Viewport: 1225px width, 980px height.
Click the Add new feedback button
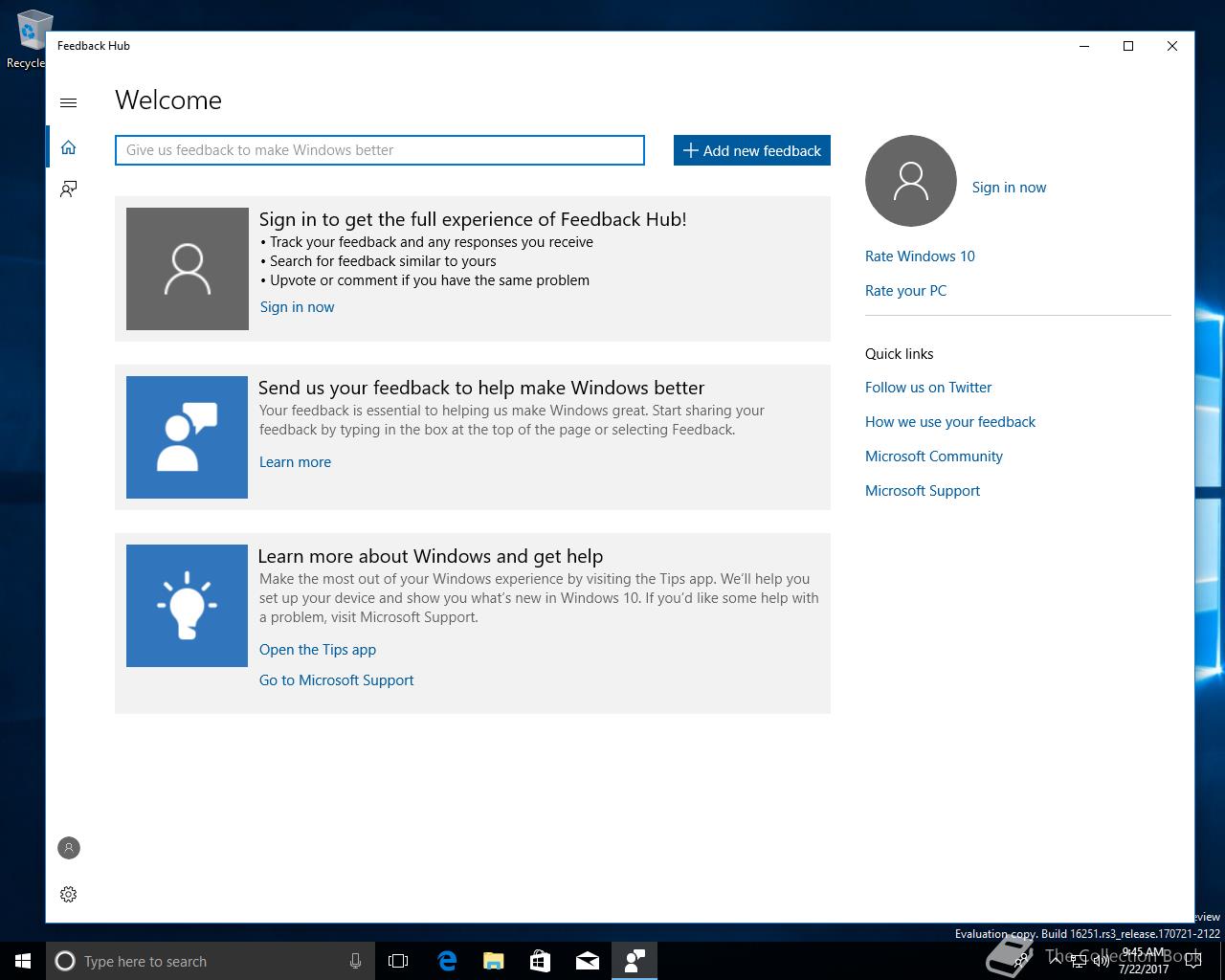752,150
